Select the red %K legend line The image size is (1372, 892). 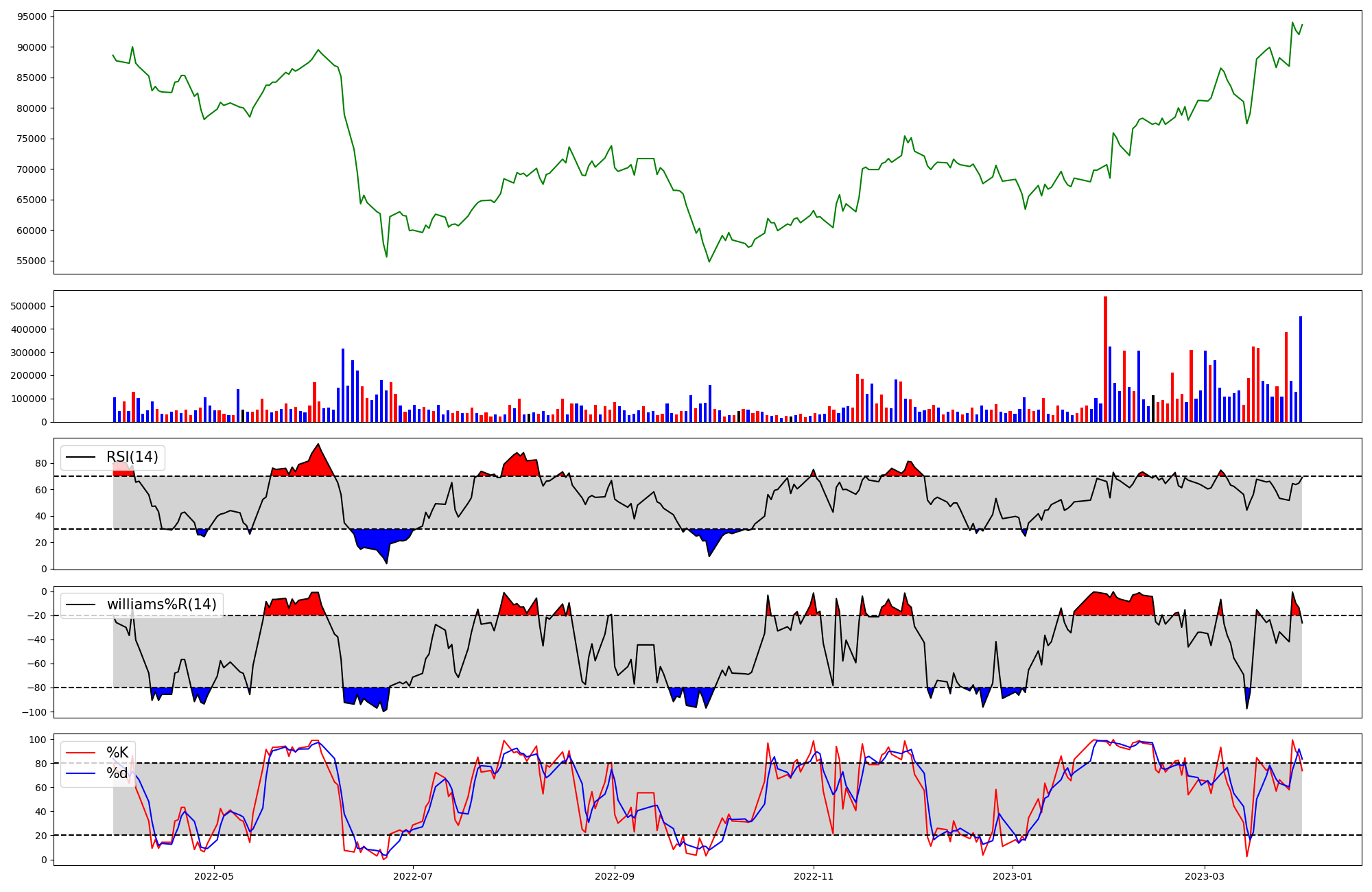point(80,753)
